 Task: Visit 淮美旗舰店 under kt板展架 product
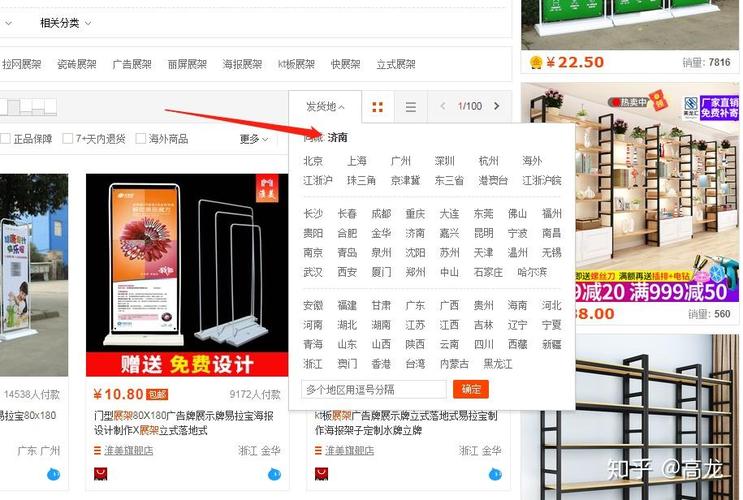click(349, 451)
